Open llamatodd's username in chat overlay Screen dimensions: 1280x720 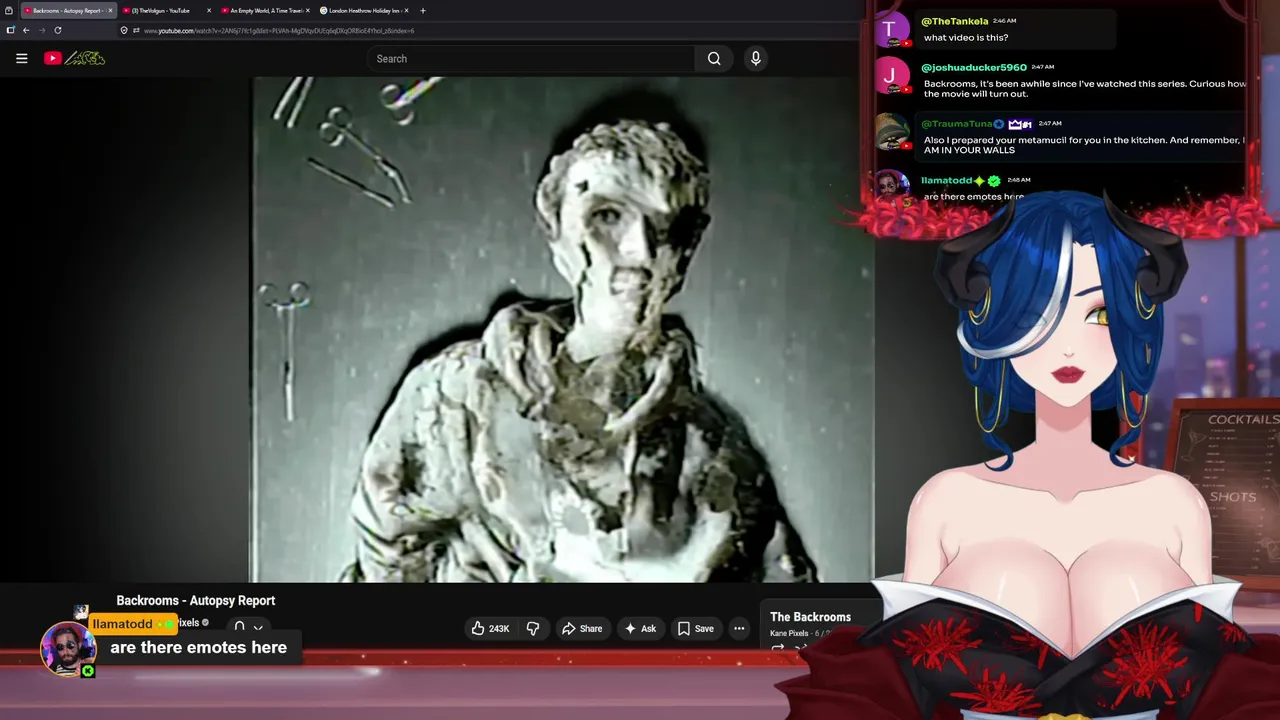946,180
